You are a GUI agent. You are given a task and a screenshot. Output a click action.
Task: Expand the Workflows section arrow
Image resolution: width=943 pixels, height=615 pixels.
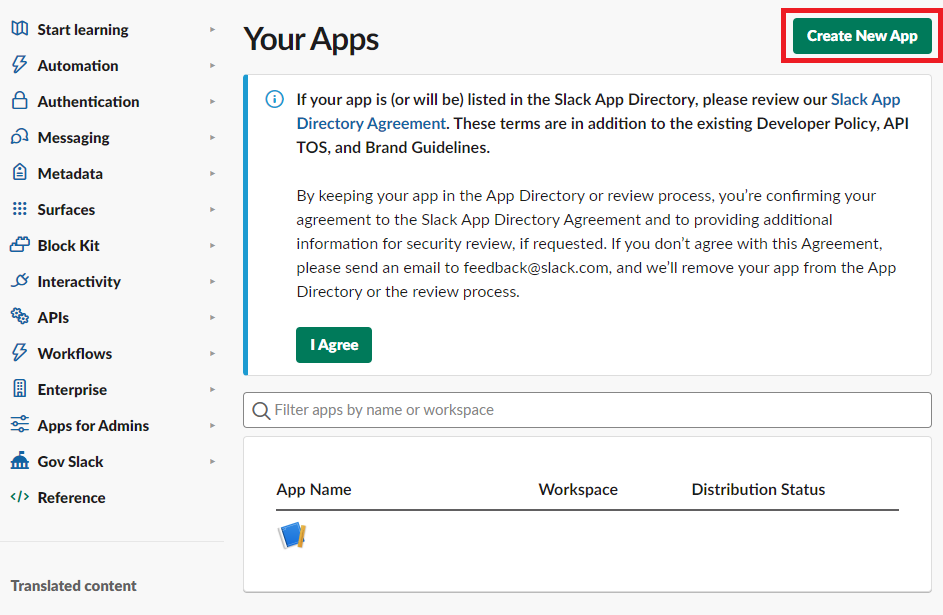[x=212, y=354]
